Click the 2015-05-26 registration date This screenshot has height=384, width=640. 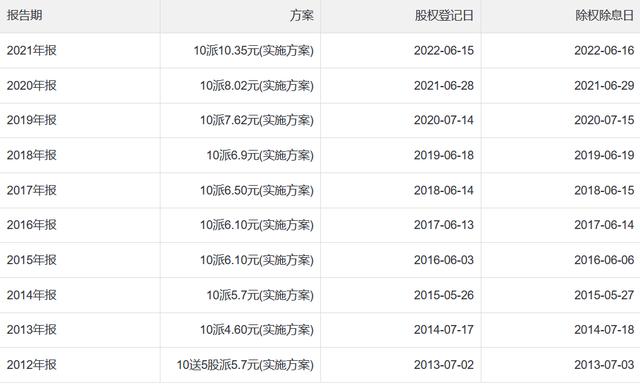444,295
